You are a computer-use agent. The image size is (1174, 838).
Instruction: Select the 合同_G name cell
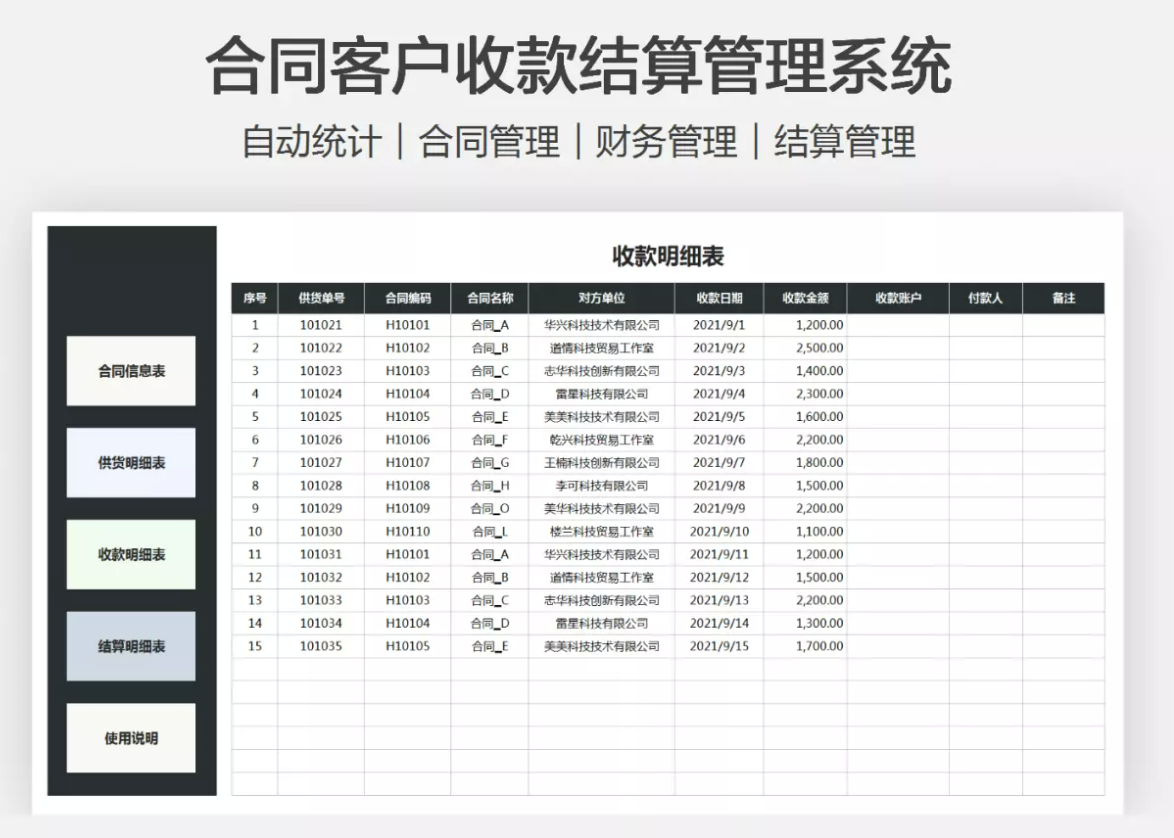coord(490,463)
